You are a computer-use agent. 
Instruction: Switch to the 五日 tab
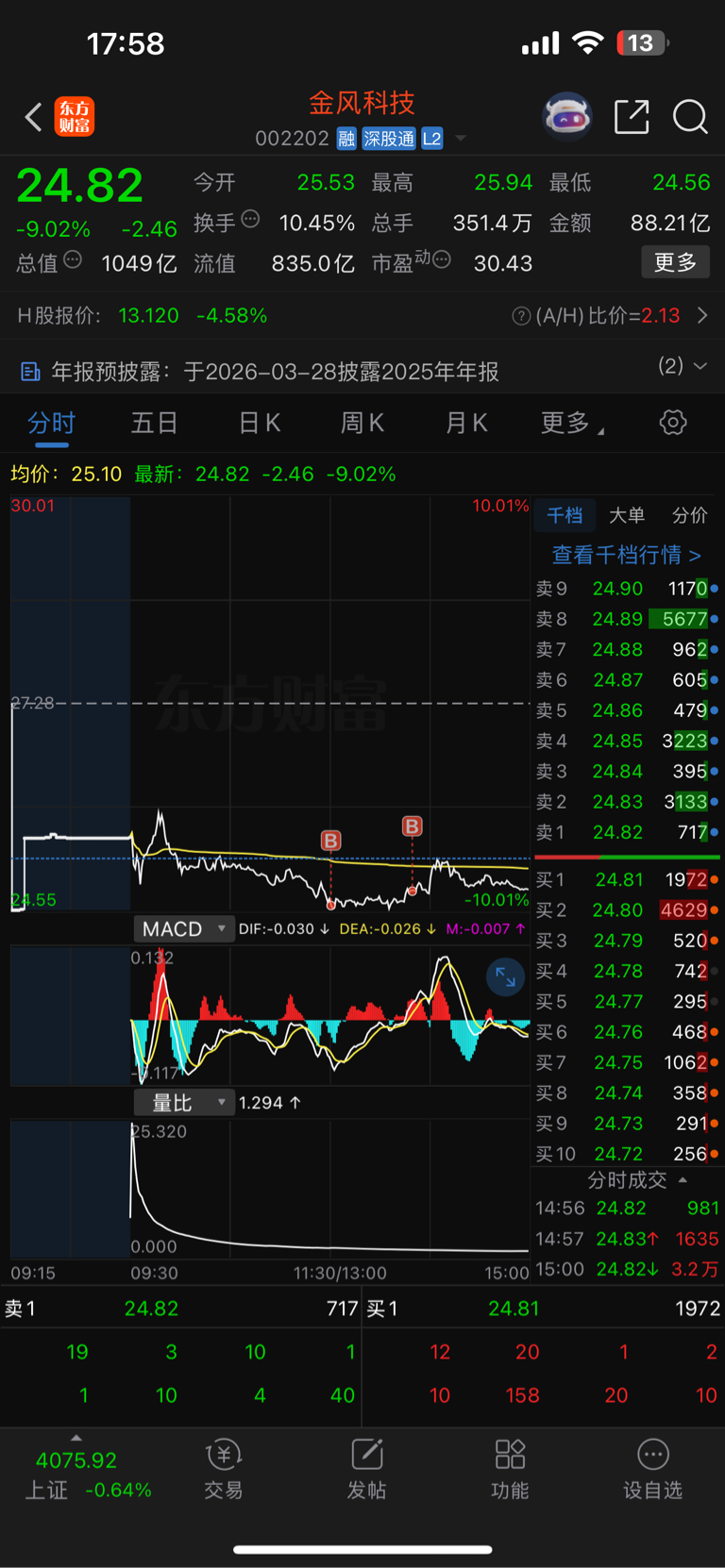coord(154,423)
